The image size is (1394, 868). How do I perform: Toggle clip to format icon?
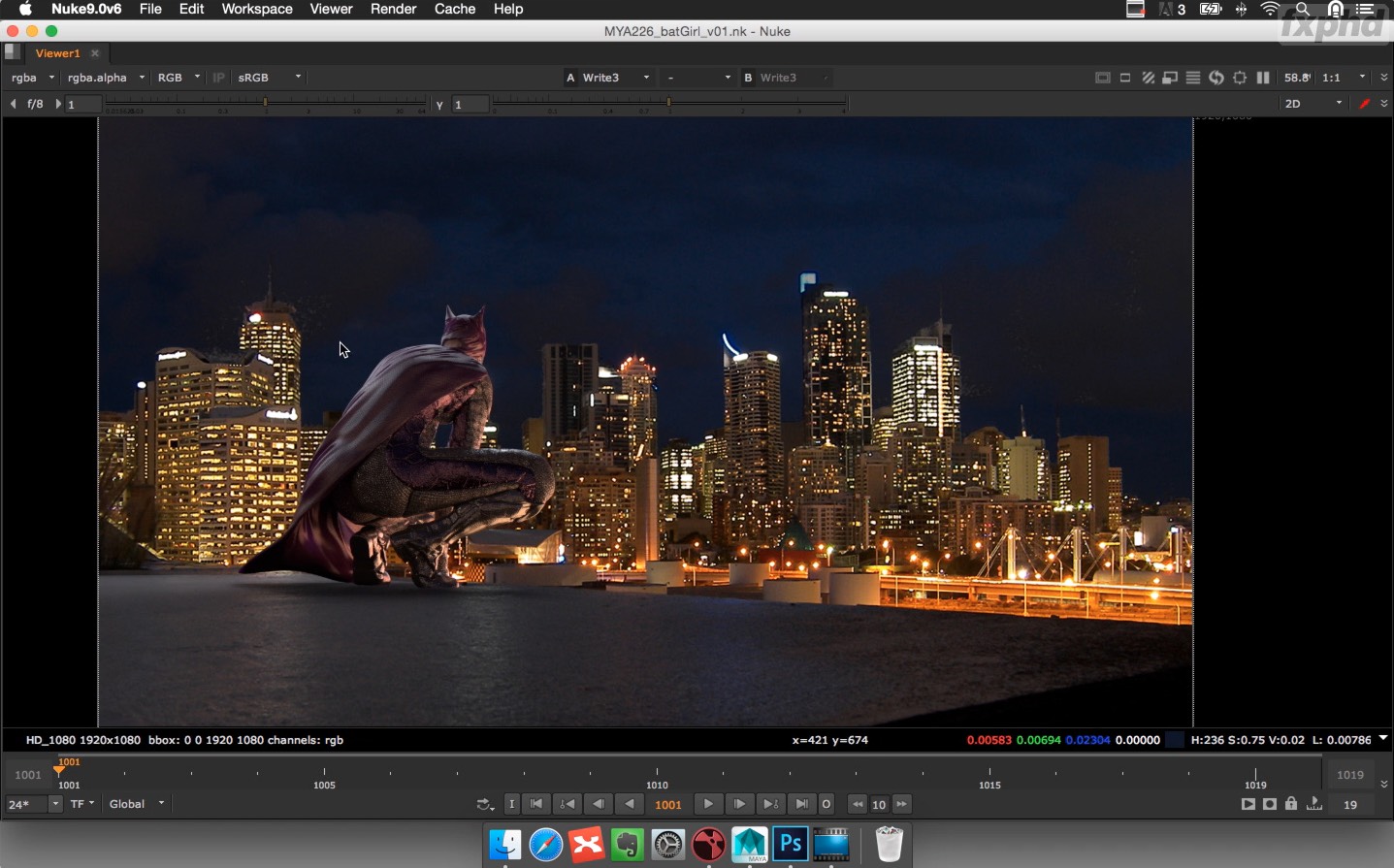(1103, 78)
